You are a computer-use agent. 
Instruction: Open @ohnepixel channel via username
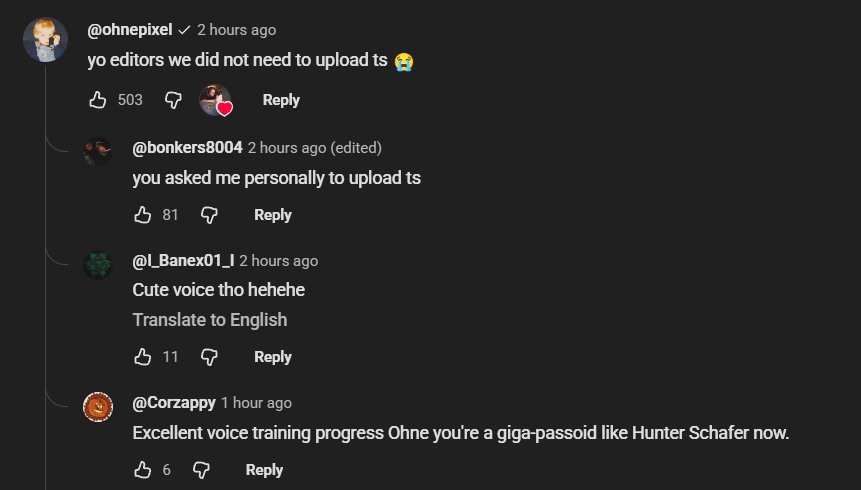[x=130, y=30]
